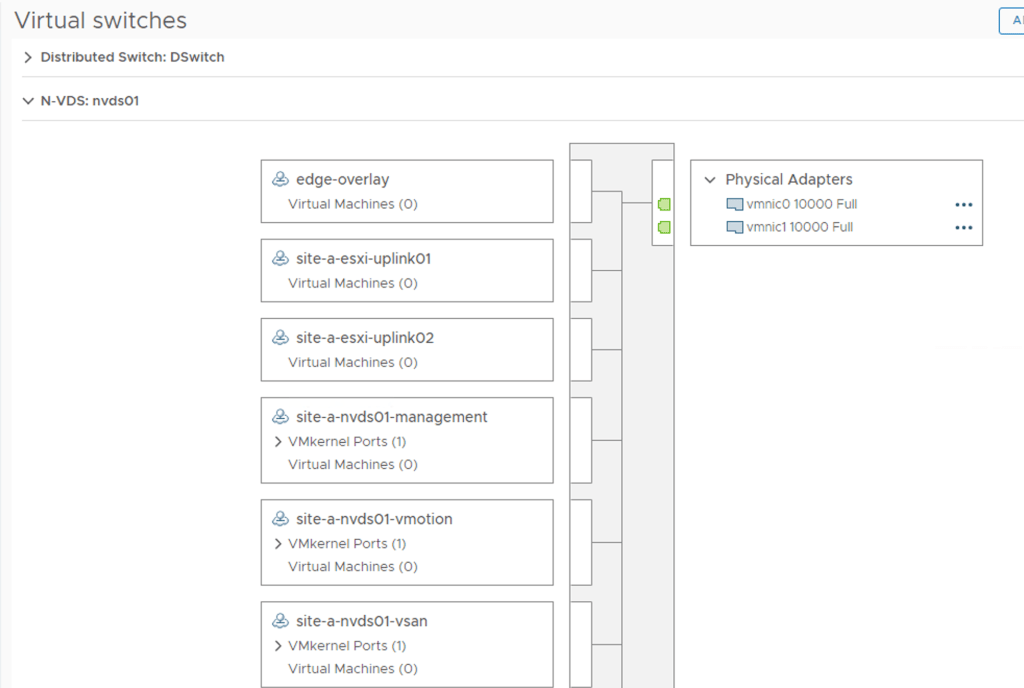Expand VMkernel Ports under site-a-nvds01-vmotion
The height and width of the screenshot is (688, 1024).
[x=278, y=544]
